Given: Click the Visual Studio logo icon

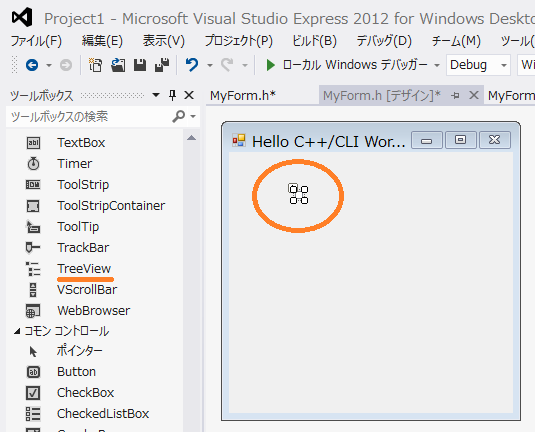Looking at the screenshot, I should click(22, 17).
